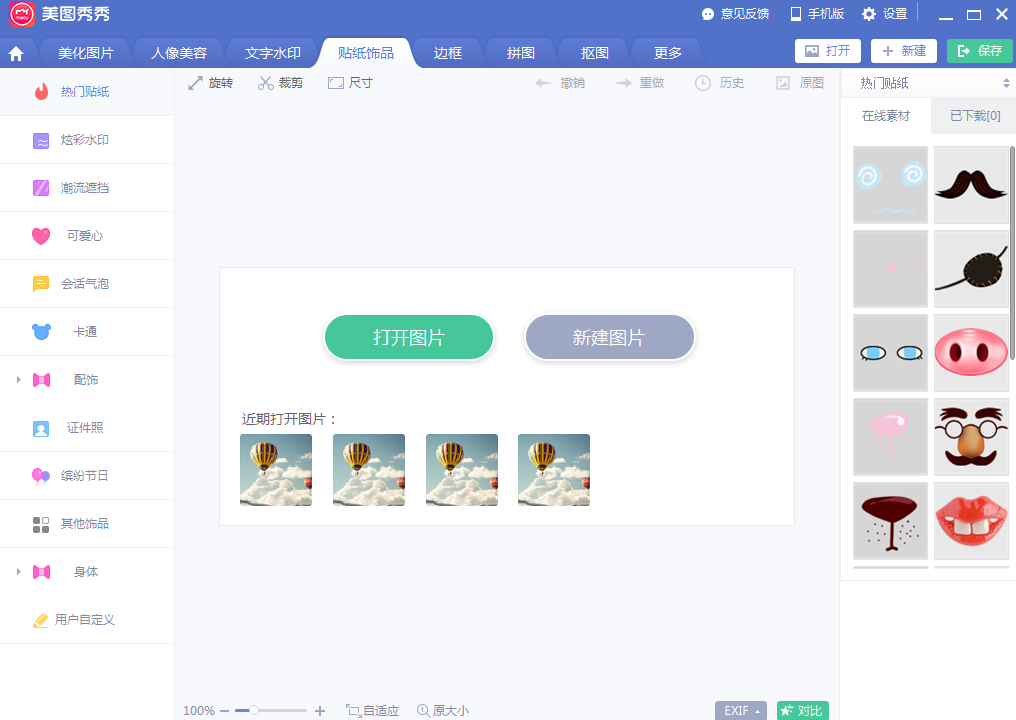The height and width of the screenshot is (720, 1016).
Task: Switch to the 人像美容 tab
Action: (179, 53)
